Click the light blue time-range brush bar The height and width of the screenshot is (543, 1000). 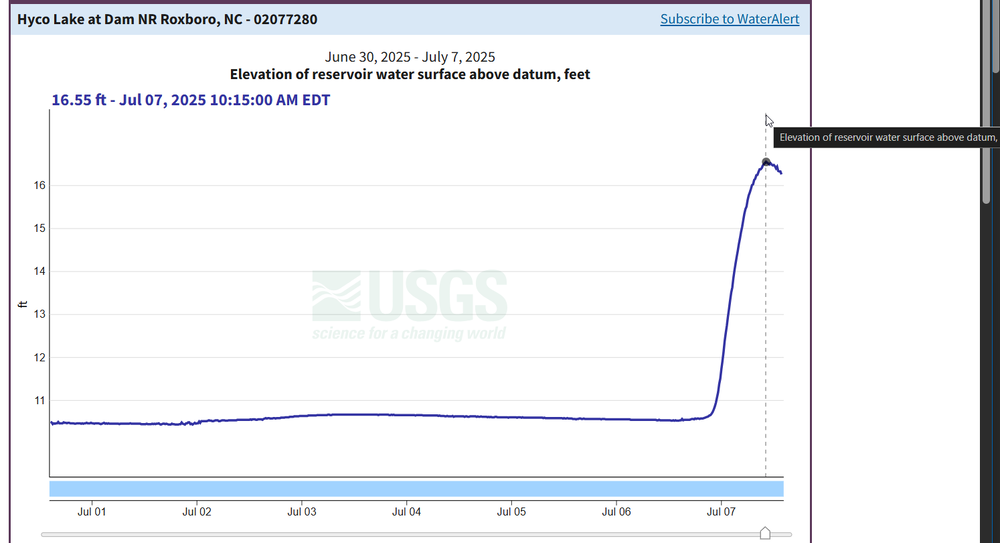click(x=416, y=488)
